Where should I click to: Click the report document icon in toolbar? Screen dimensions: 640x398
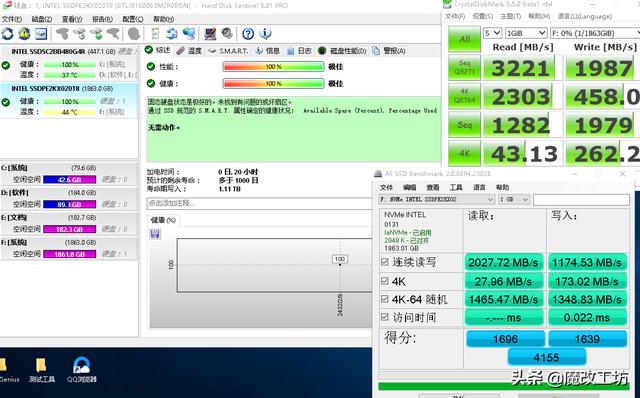coord(155,34)
